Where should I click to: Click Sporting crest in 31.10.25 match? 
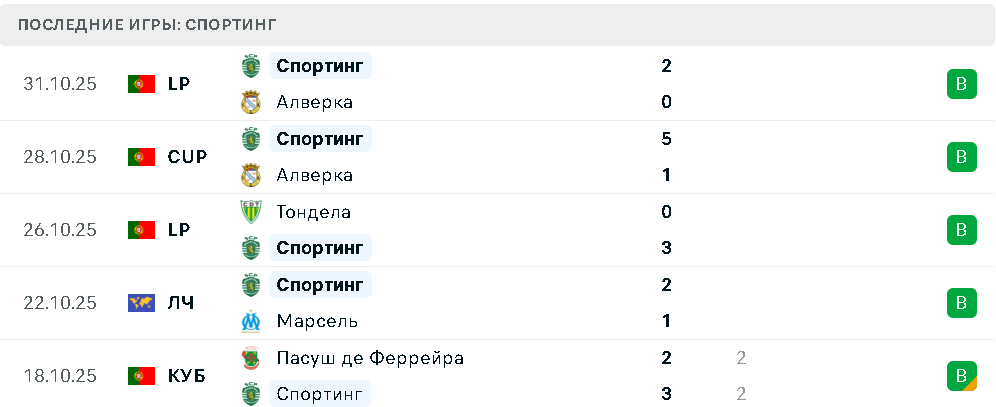pos(251,66)
